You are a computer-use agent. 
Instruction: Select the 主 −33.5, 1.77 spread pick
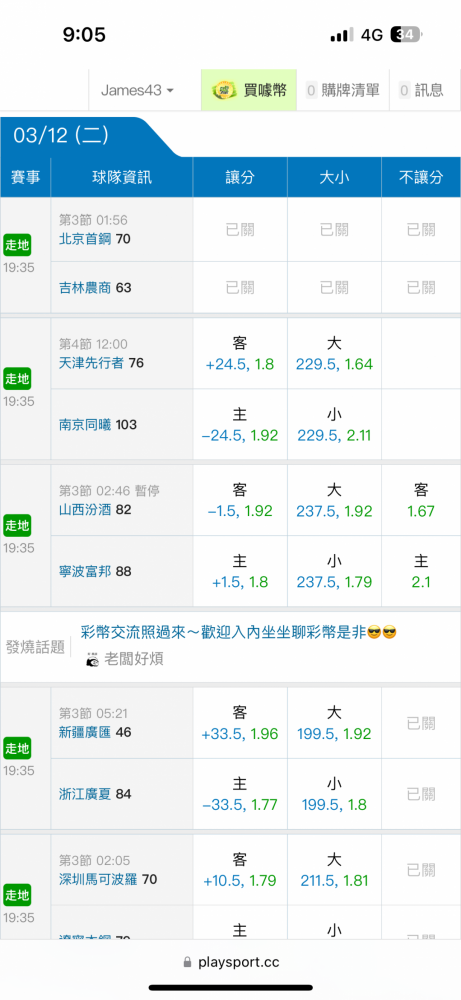coord(240,794)
